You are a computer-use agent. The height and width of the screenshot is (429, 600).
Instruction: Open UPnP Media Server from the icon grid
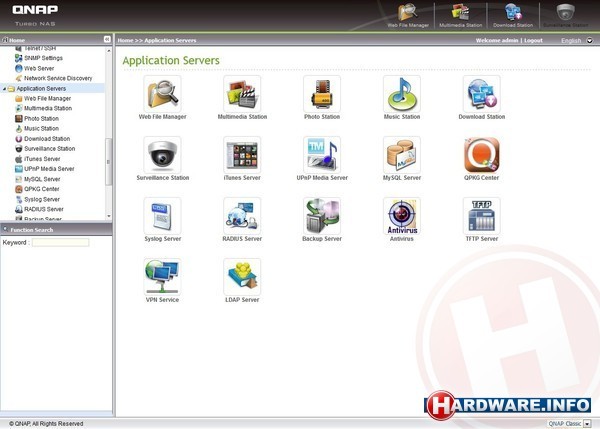[322, 155]
